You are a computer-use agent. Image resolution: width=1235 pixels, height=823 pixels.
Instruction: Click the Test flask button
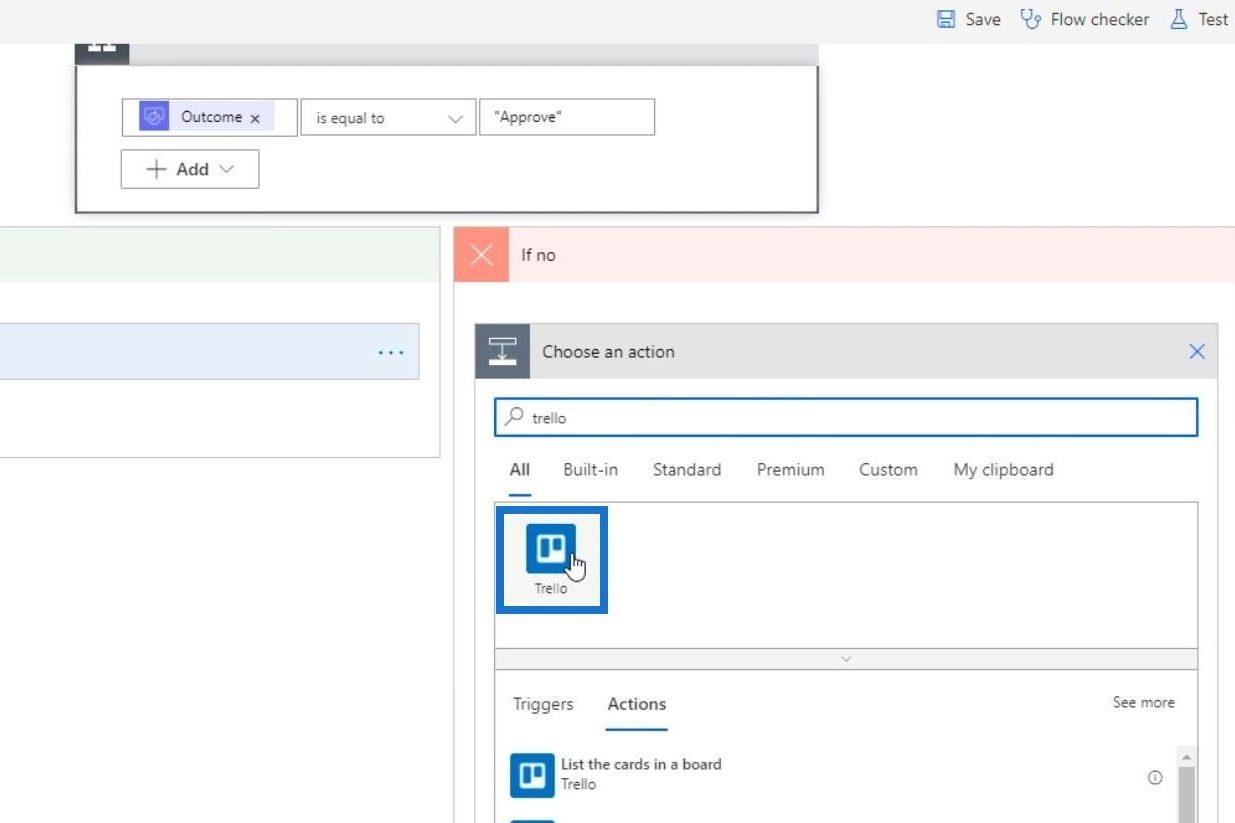pos(1199,19)
